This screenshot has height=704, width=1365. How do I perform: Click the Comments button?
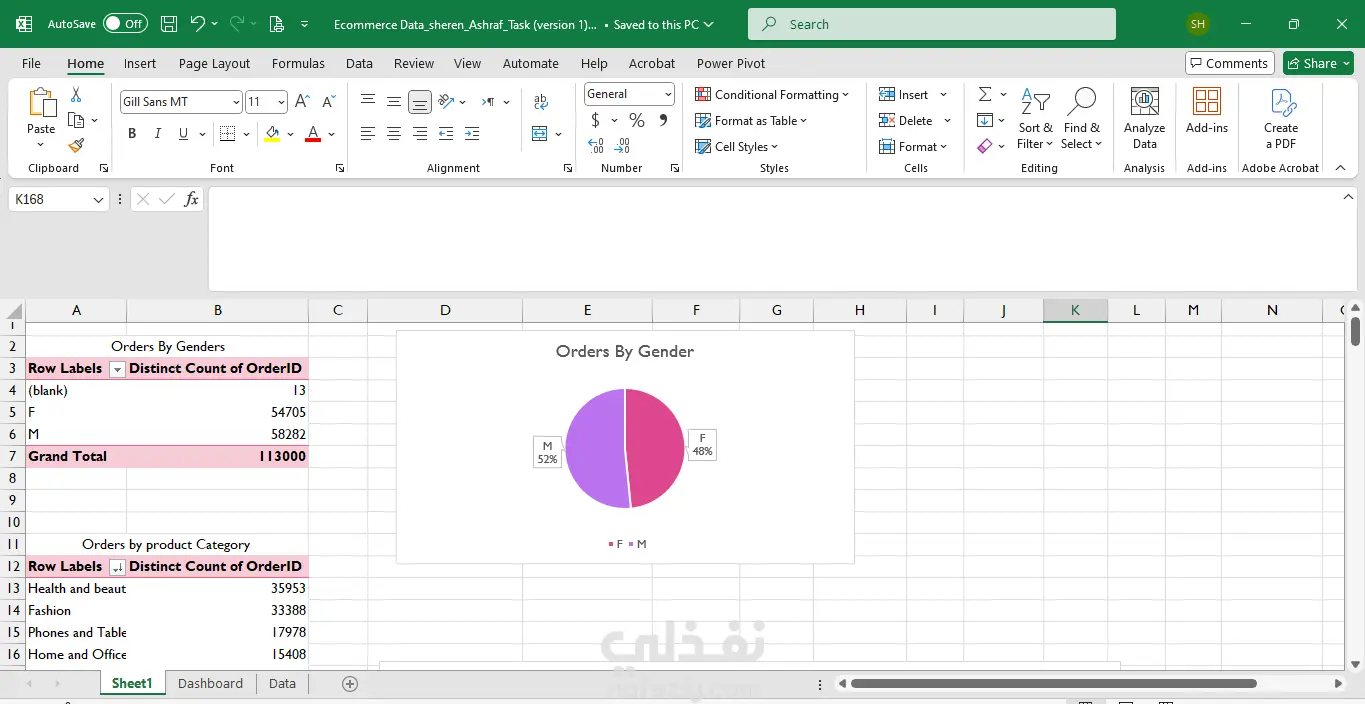(x=1230, y=63)
